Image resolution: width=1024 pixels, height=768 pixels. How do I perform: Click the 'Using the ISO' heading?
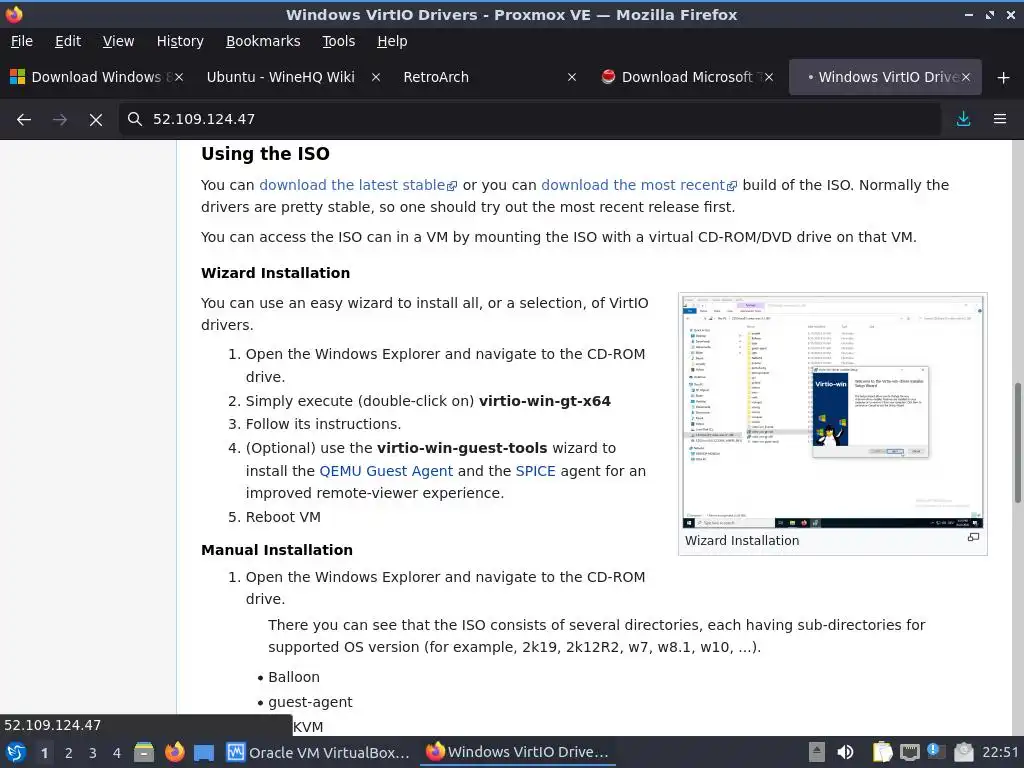pos(265,153)
